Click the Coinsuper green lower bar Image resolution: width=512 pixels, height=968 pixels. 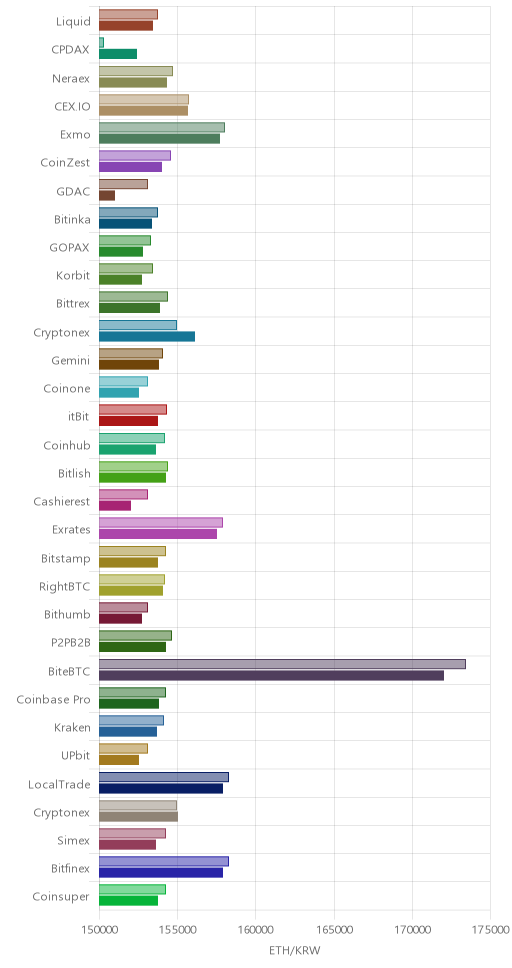tap(128, 901)
